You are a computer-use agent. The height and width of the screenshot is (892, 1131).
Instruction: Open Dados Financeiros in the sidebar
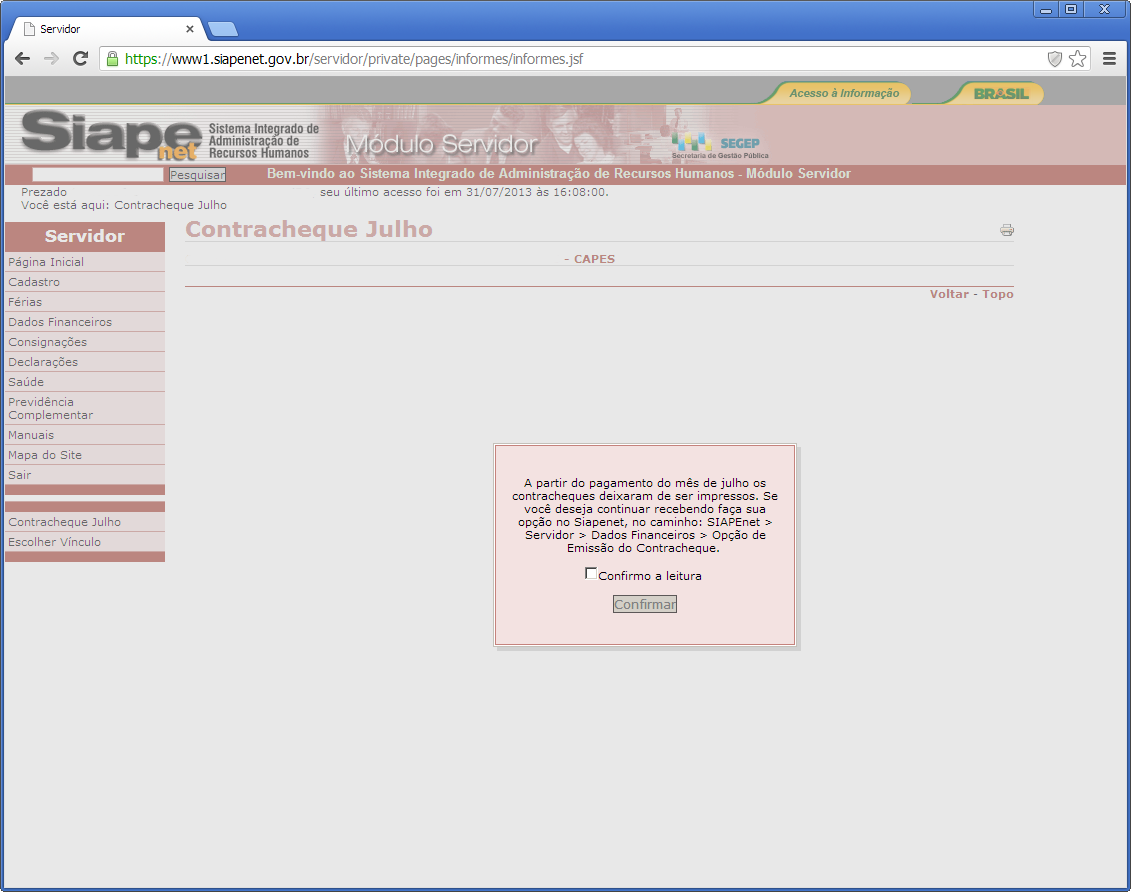(x=60, y=322)
